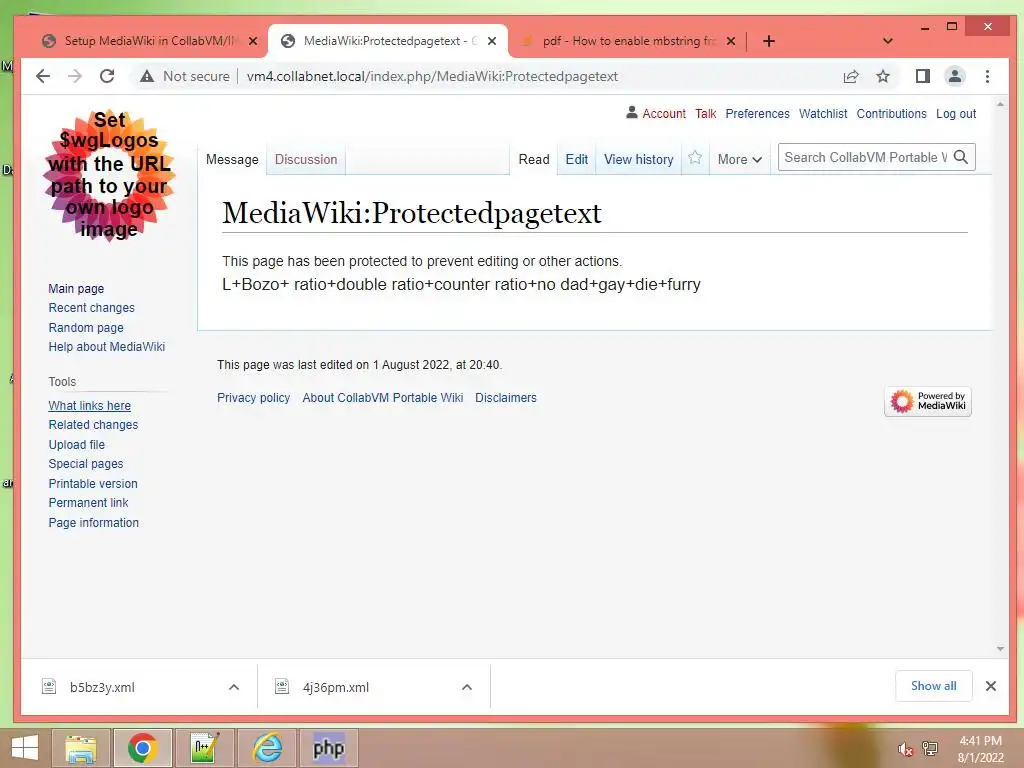This screenshot has height=768, width=1024.
Task: Open Related changes tool
Action: click(x=93, y=424)
